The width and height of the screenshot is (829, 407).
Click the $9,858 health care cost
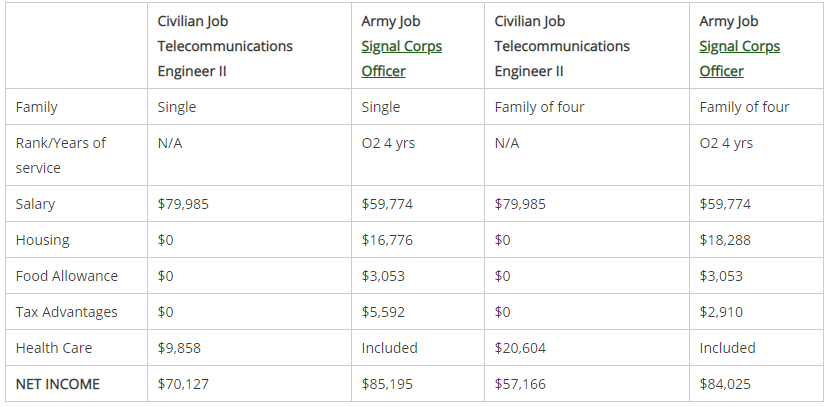coord(179,348)
